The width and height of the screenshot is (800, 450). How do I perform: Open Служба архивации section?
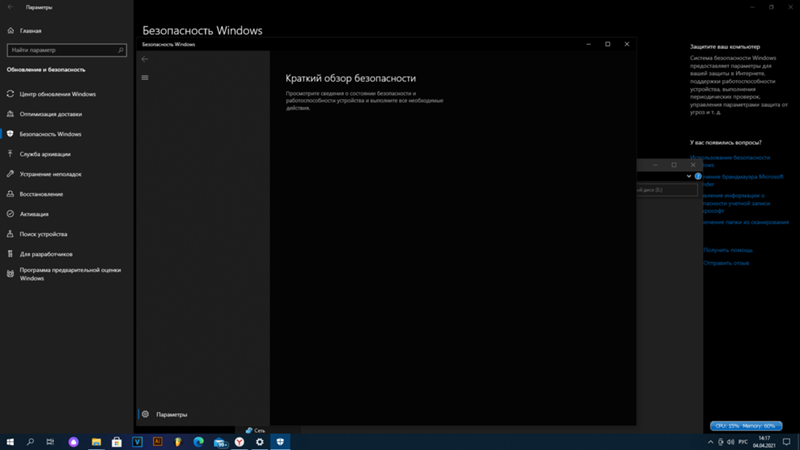point(45,154)
